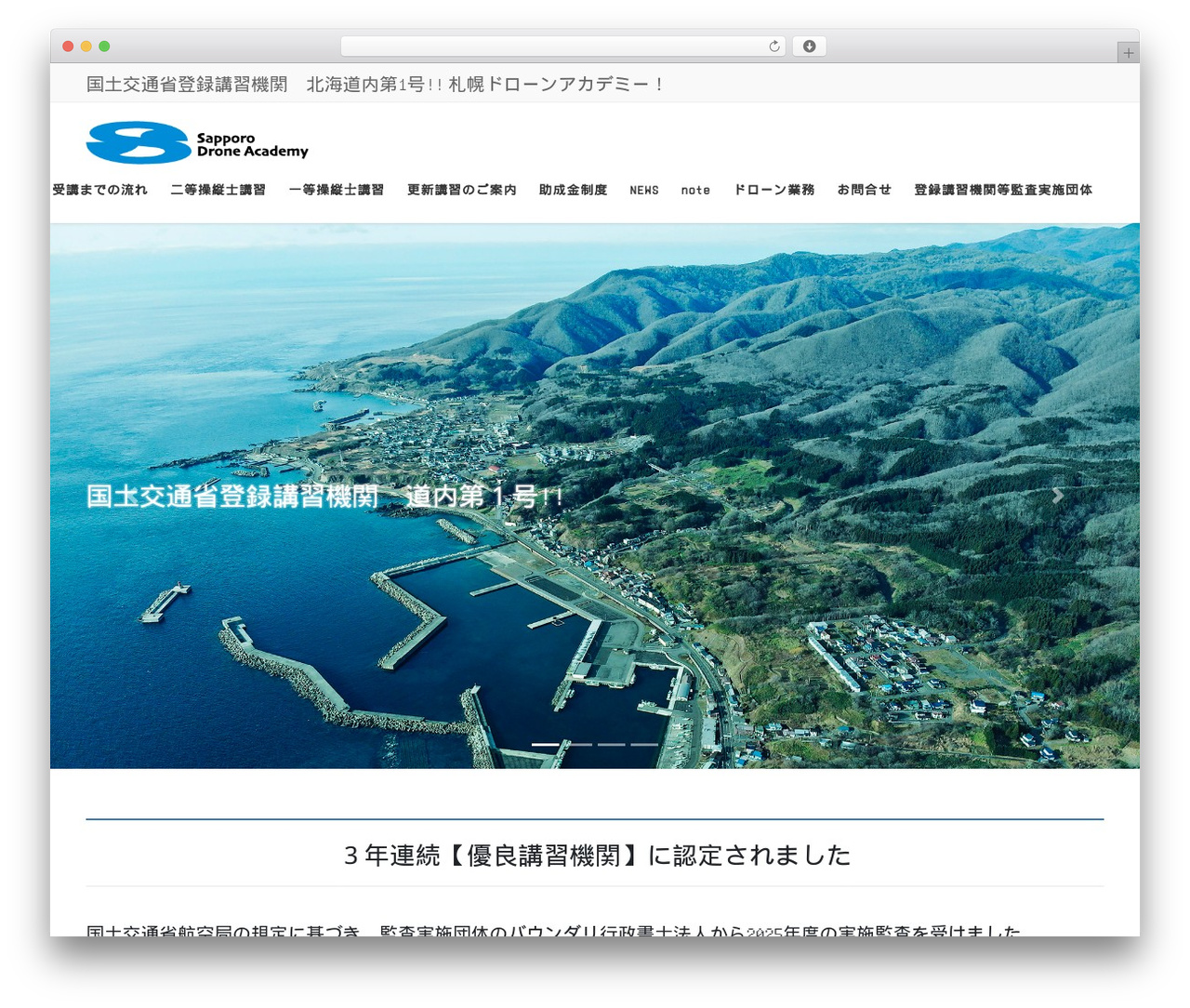Select the first slide indicator

coord(545,745)
